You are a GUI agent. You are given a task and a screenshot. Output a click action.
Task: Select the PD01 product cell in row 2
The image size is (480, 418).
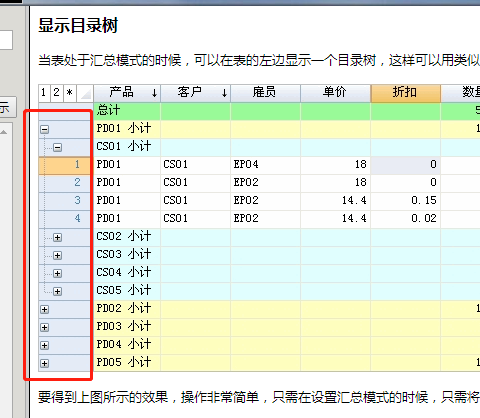[127, 183]
